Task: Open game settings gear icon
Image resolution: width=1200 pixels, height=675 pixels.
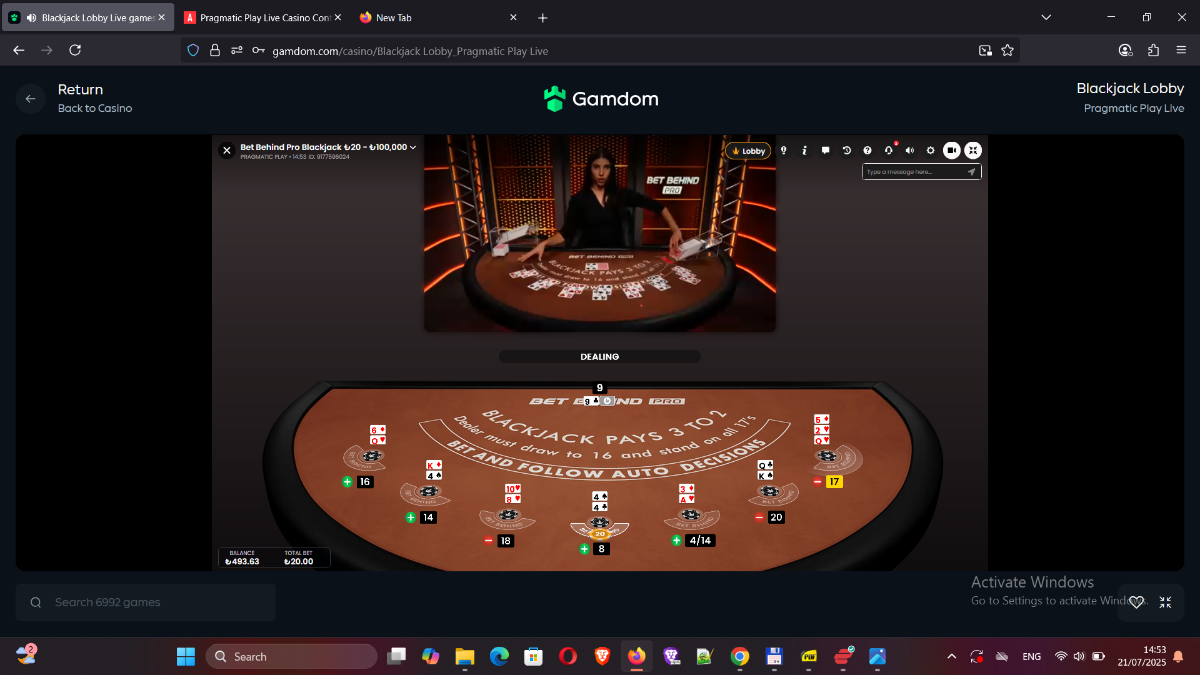Action: point(930,151)
